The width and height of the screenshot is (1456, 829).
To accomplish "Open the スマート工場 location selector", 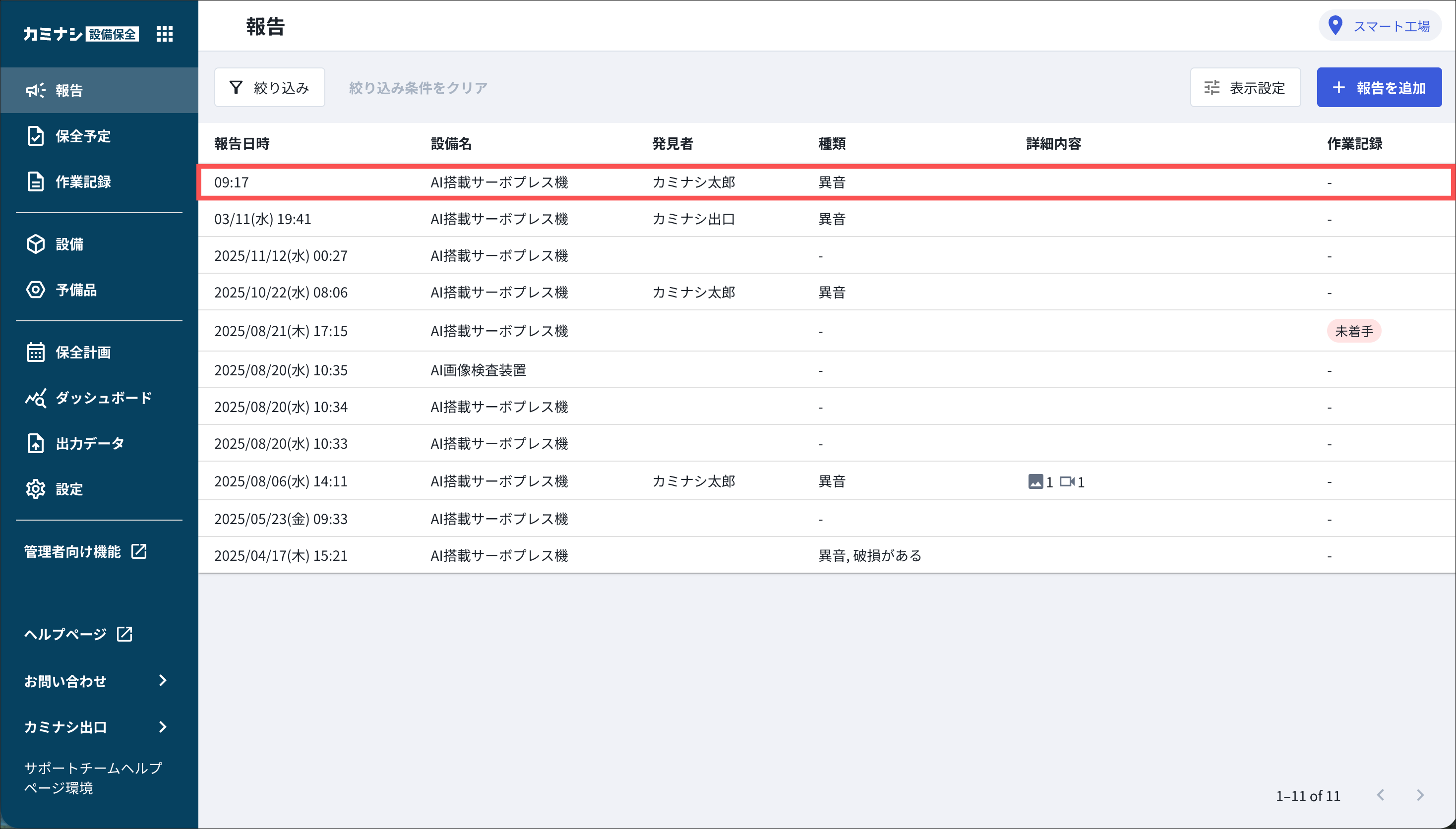I will (x=1380, y=26).
